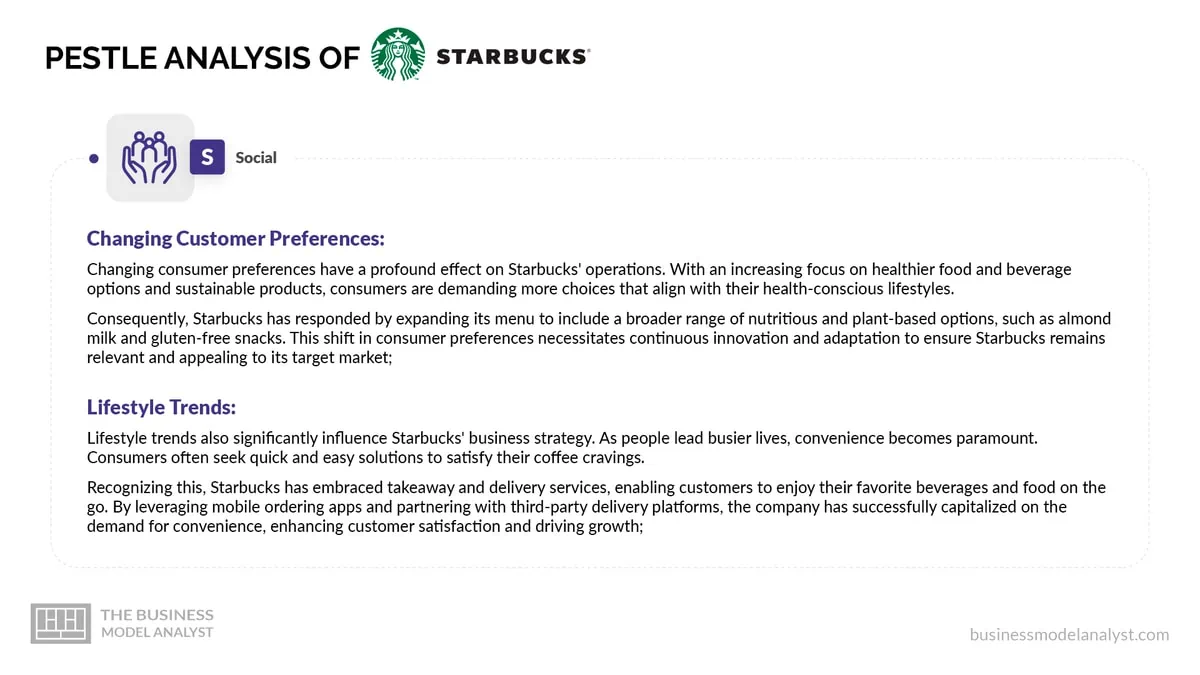Click the PESTLE ANALYSIS OF title
The width and height of the screenshot is (1200, 675).
click(201, 57)
